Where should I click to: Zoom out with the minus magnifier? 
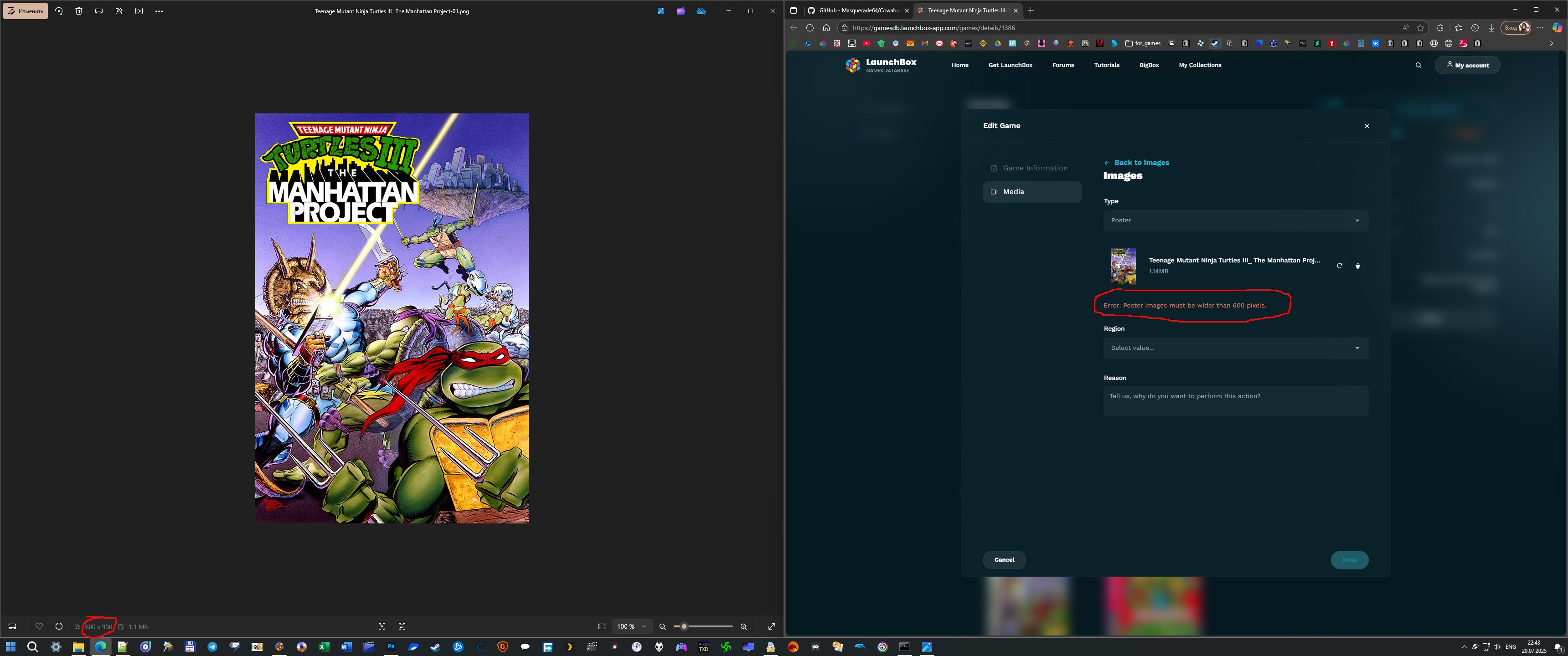662,626
